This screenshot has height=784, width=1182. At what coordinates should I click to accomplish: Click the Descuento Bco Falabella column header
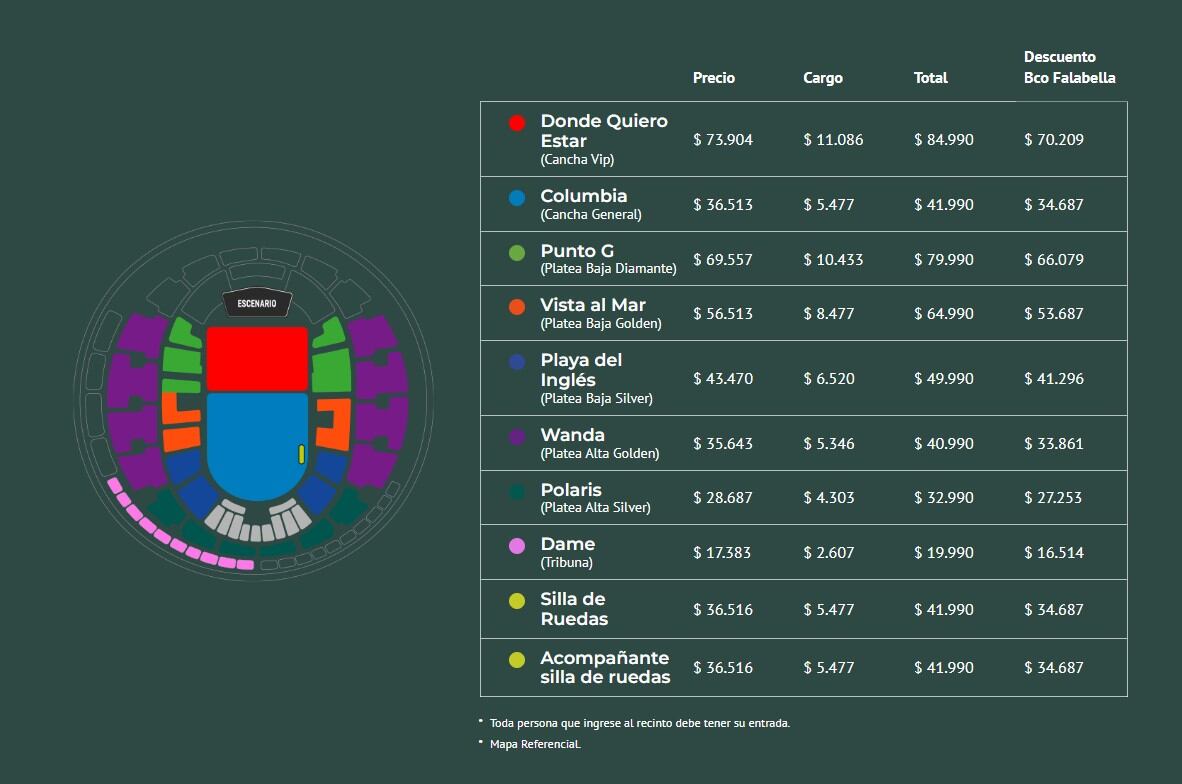pyautogui.click(x=1069, y=67)
